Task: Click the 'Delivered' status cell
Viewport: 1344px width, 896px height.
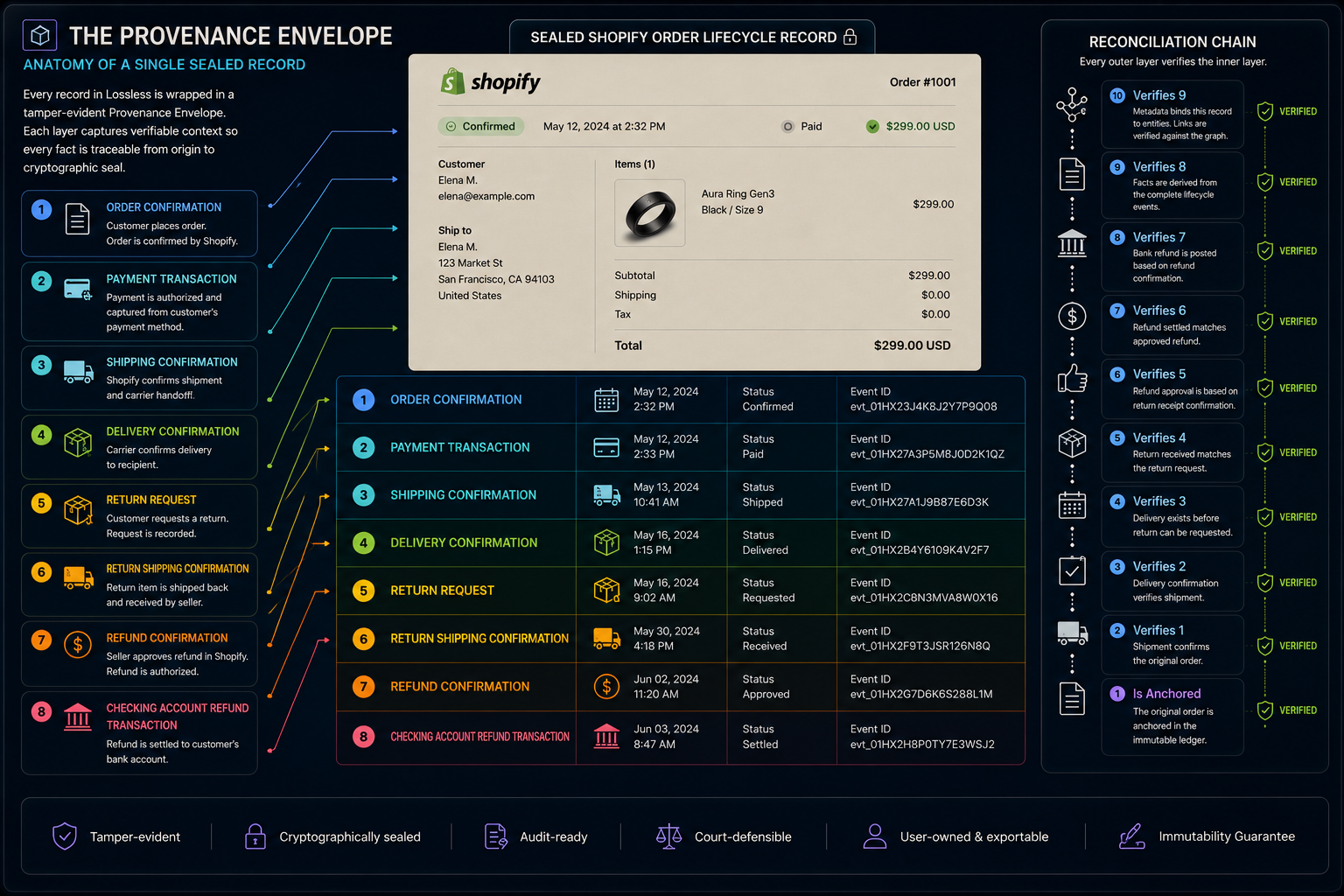Action: click(x=765, y=550)
